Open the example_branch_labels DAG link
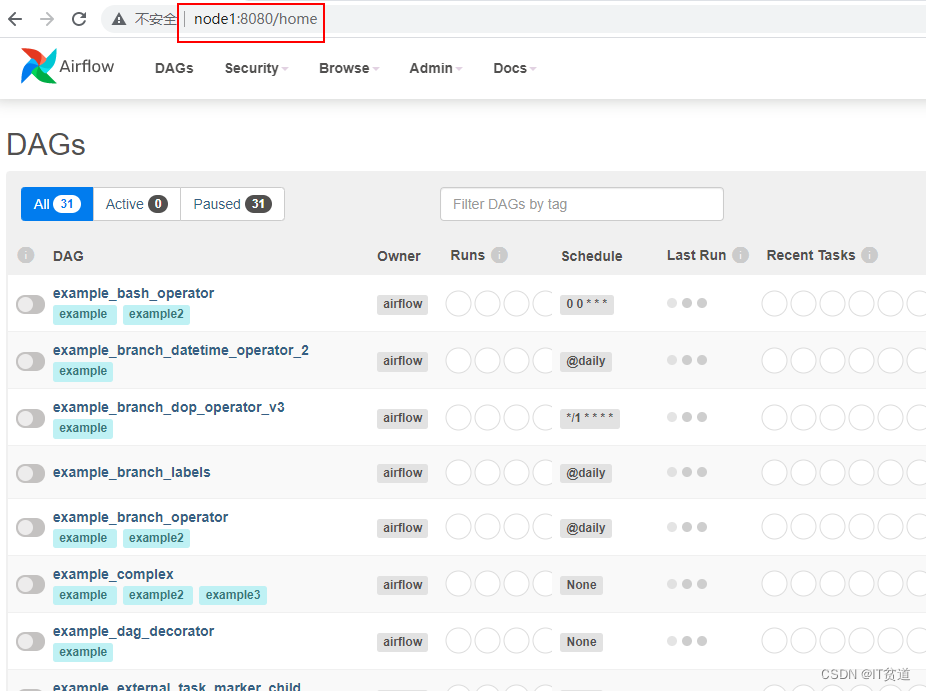This screenshot has width=926, height=691. click(132, 472)
